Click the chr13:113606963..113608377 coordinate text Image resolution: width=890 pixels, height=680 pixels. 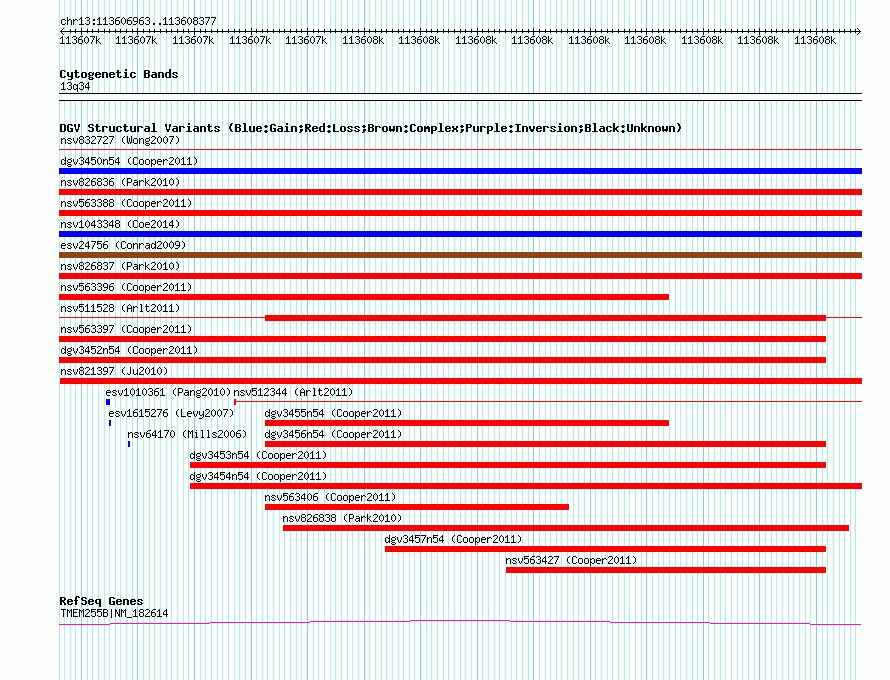[138, 21]
